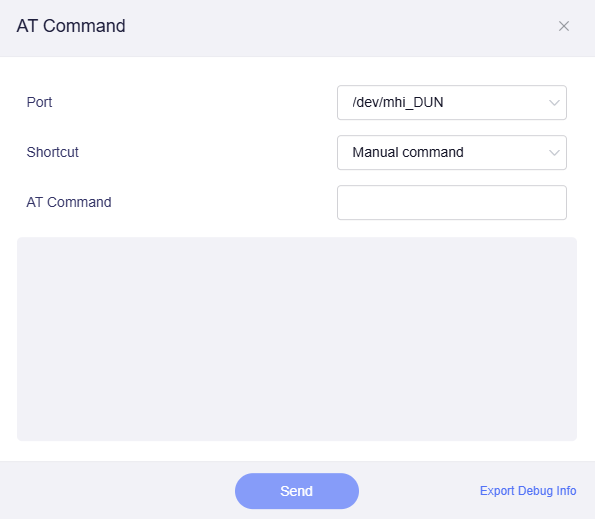Focus the AT Command text input
This screenshot has height=519, width=595.
click(452, 203)
